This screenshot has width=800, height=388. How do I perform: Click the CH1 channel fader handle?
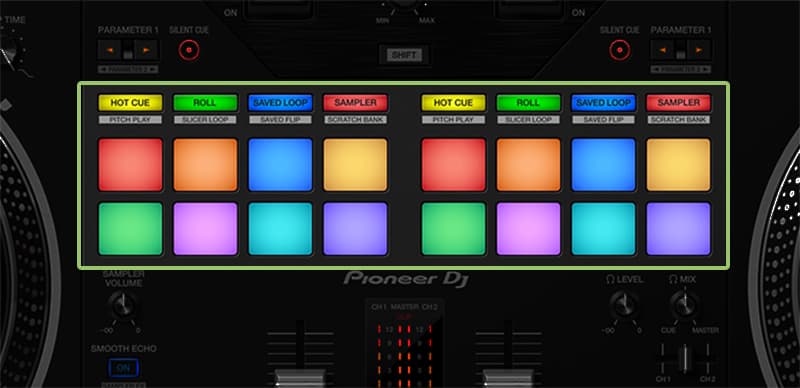tap(300, 378)
